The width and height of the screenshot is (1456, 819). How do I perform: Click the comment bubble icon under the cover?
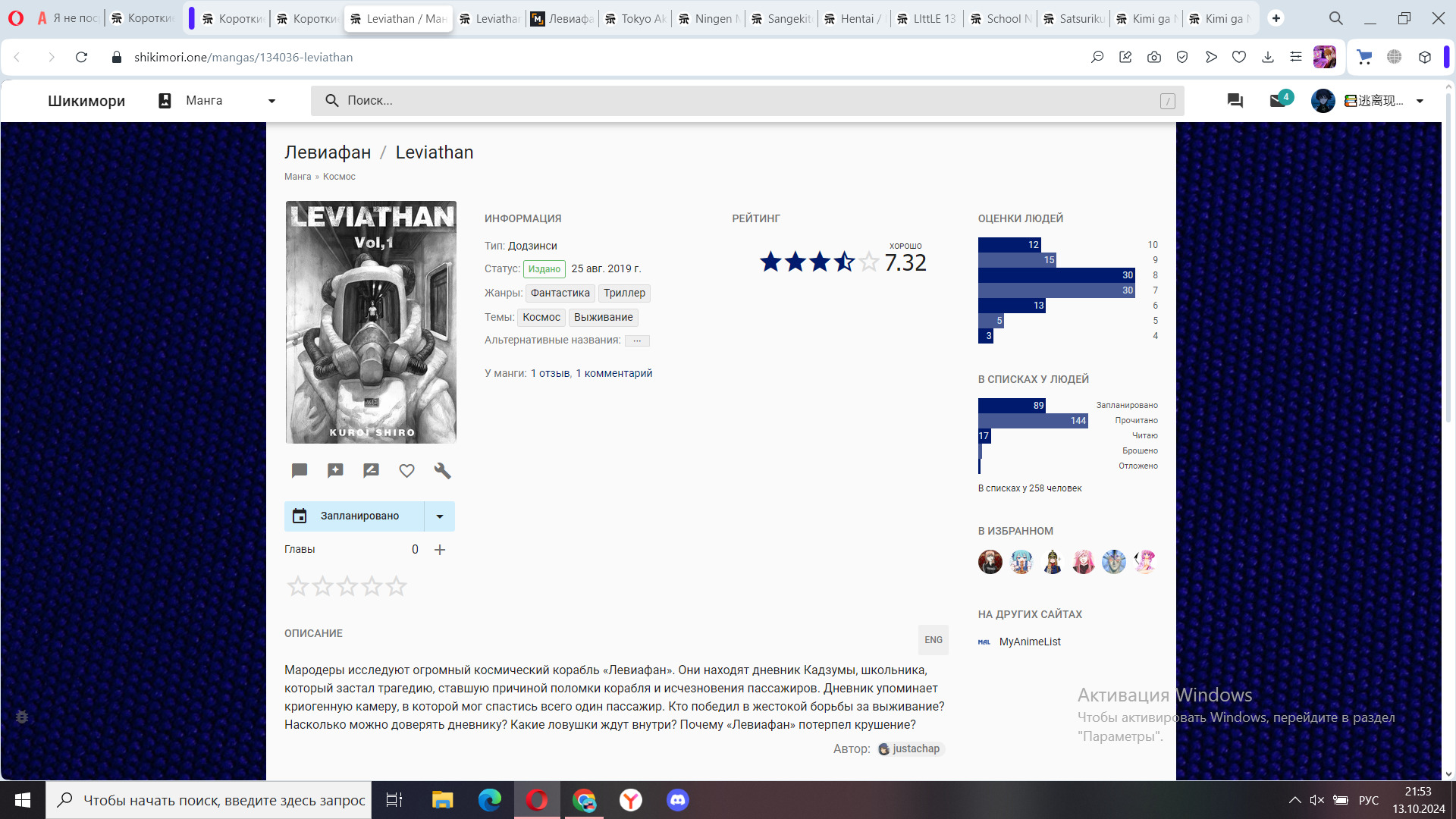(x=300, y=471)
